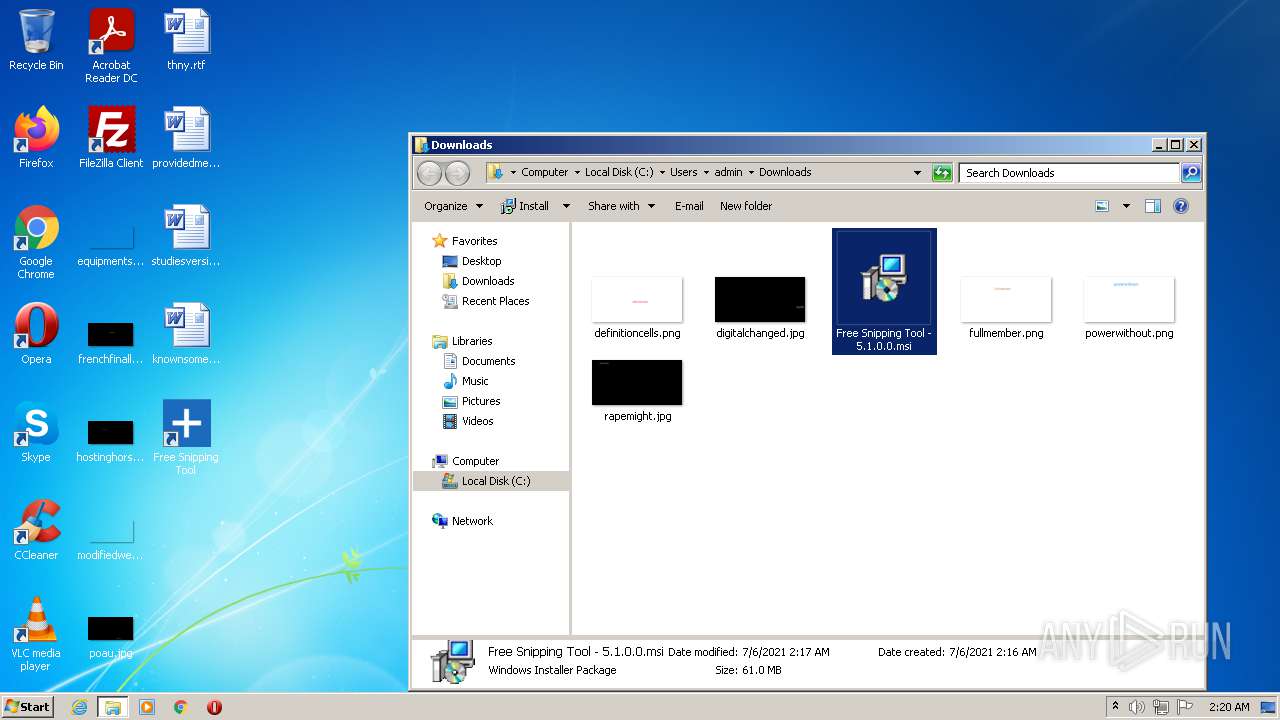
Task: Select Network in navigation pane
Action: coord(462,521)
